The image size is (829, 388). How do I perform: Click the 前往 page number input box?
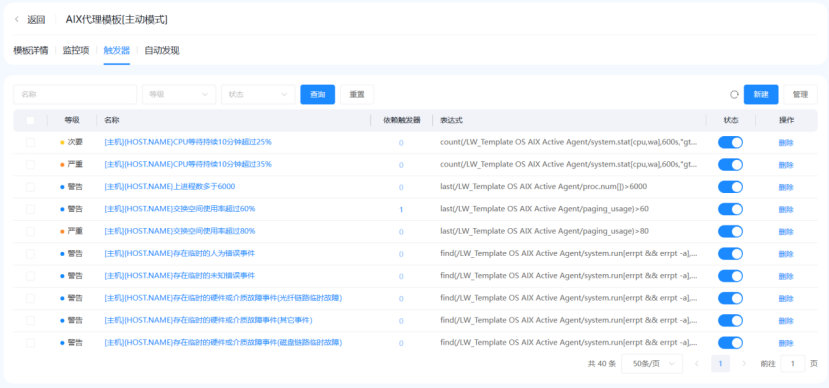coord(792,364)
